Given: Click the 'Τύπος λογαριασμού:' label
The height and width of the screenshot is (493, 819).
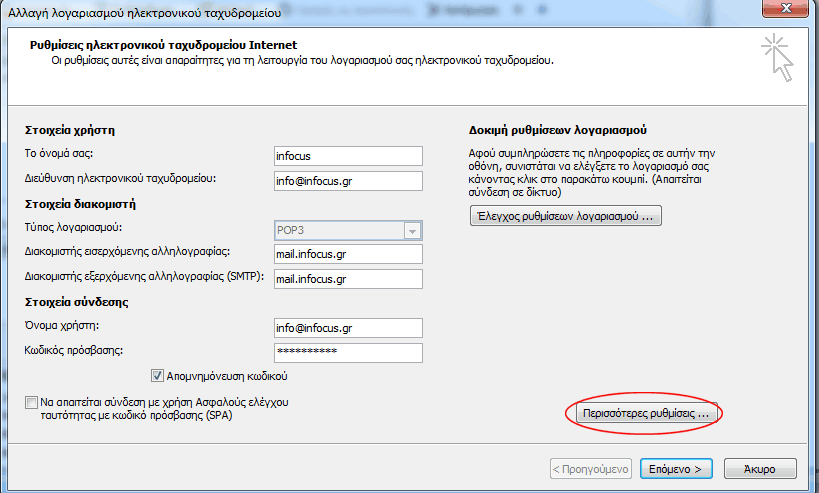Looking at the screenshot, I should point(74,228).
